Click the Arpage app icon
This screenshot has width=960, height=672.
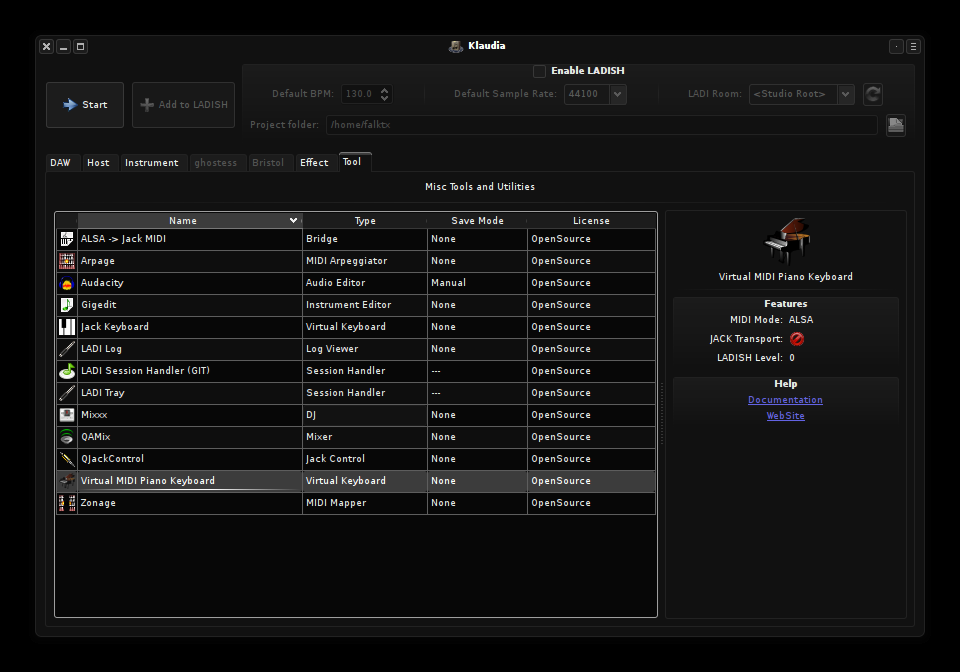coord(67,261)
